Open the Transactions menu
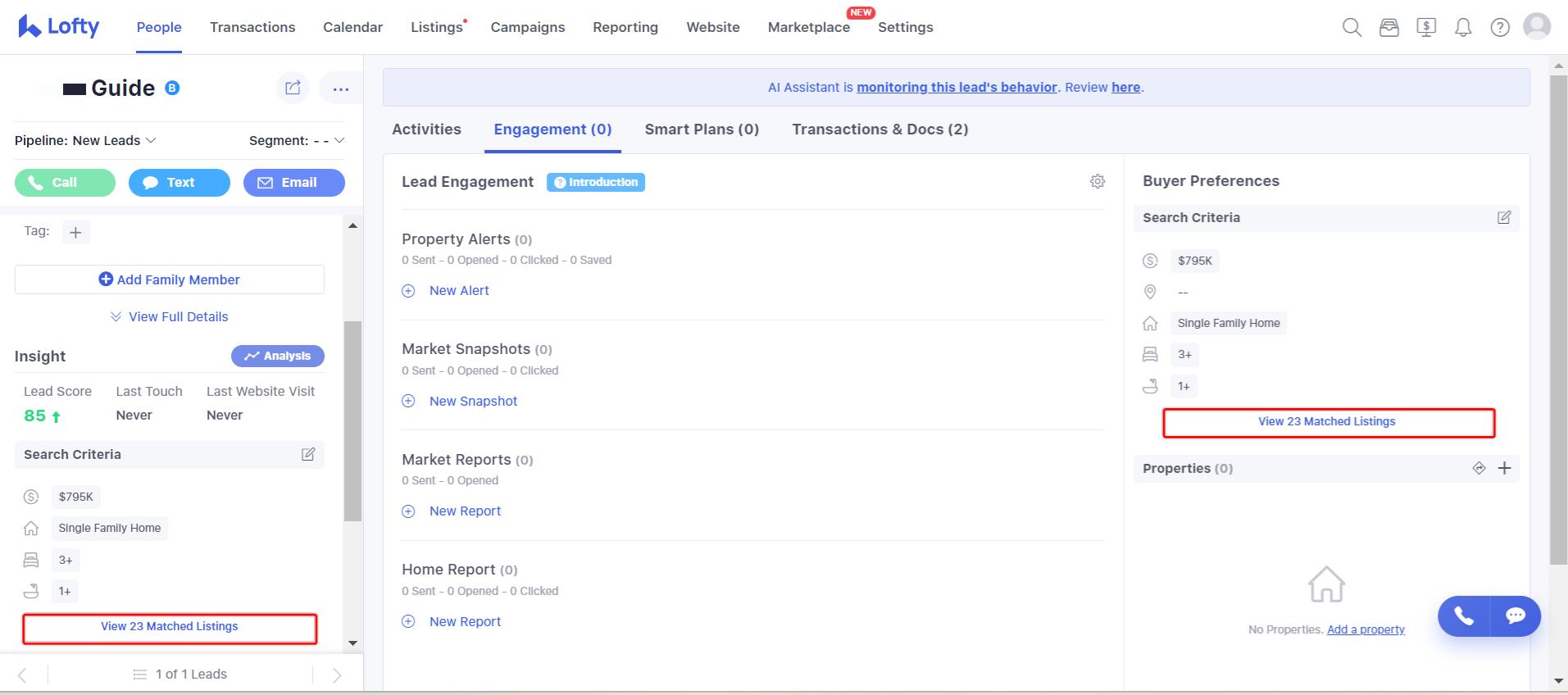Viewport: 1568px width, 695px height. point(252,27)
